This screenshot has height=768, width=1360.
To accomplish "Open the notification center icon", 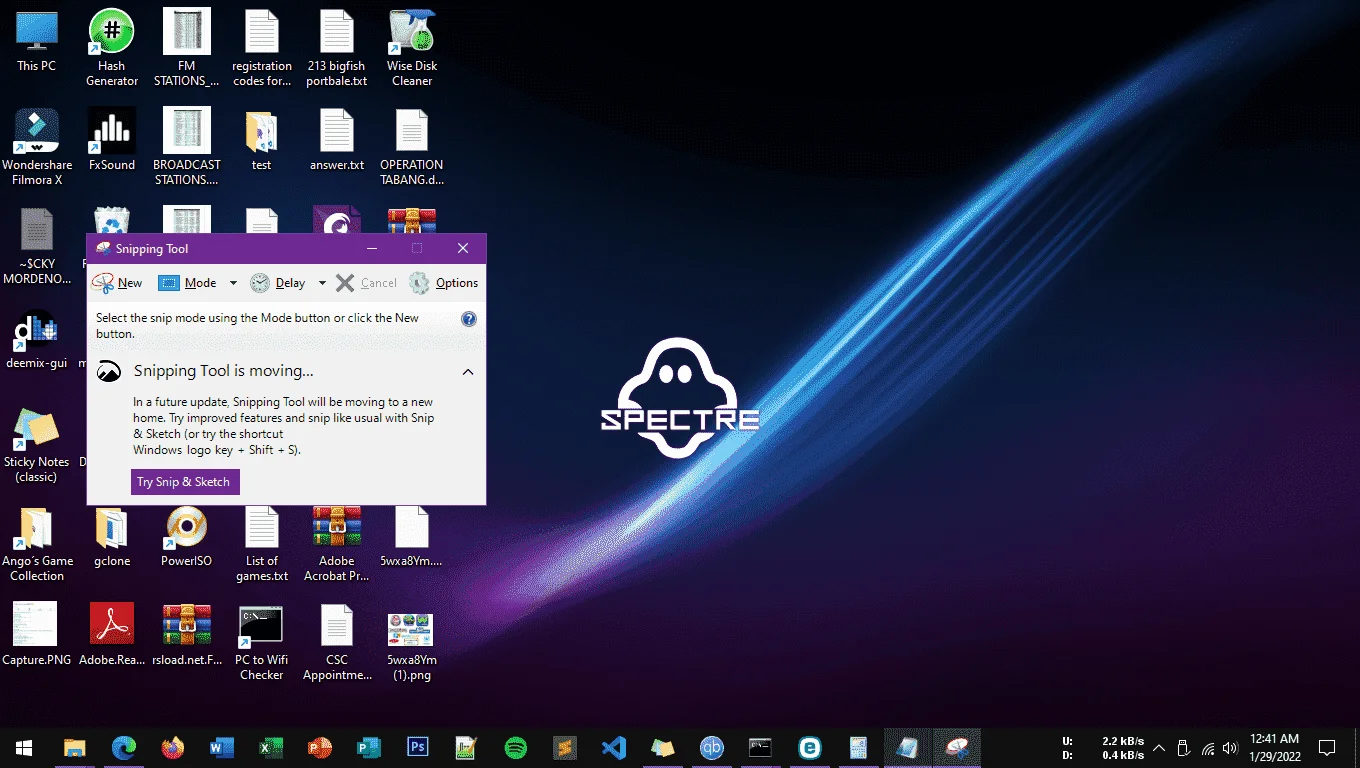I will pos(1327,747).
